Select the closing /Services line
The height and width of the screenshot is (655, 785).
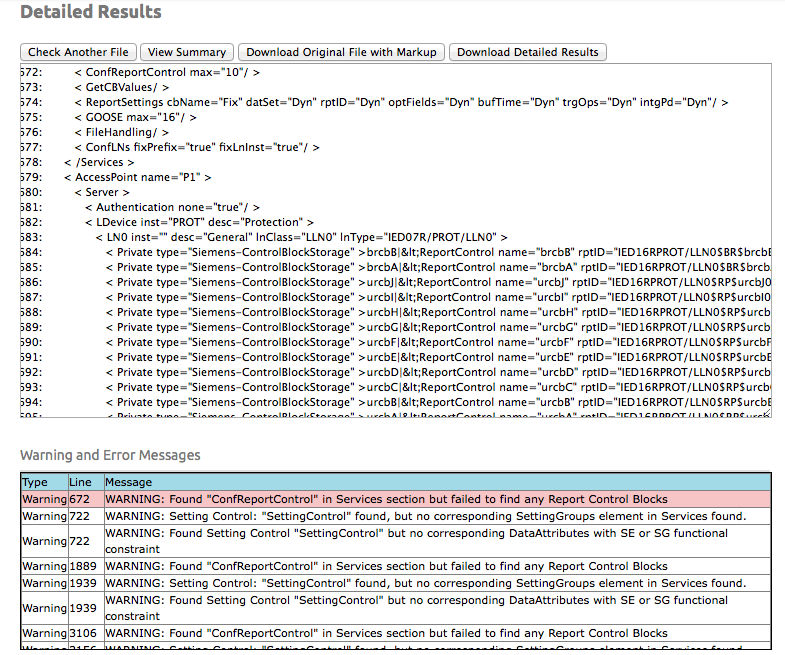100,162
